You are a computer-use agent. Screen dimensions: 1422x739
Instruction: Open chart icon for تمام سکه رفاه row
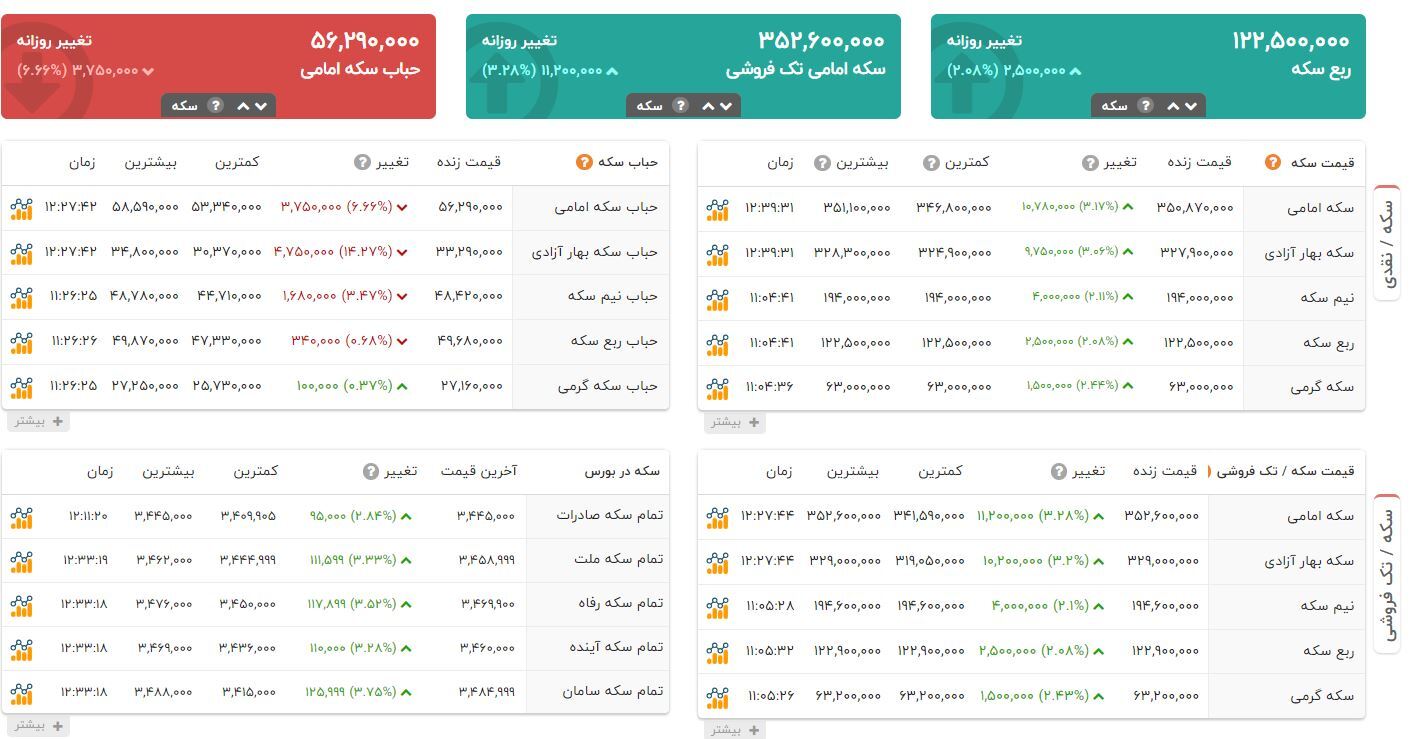pos(21,605)
